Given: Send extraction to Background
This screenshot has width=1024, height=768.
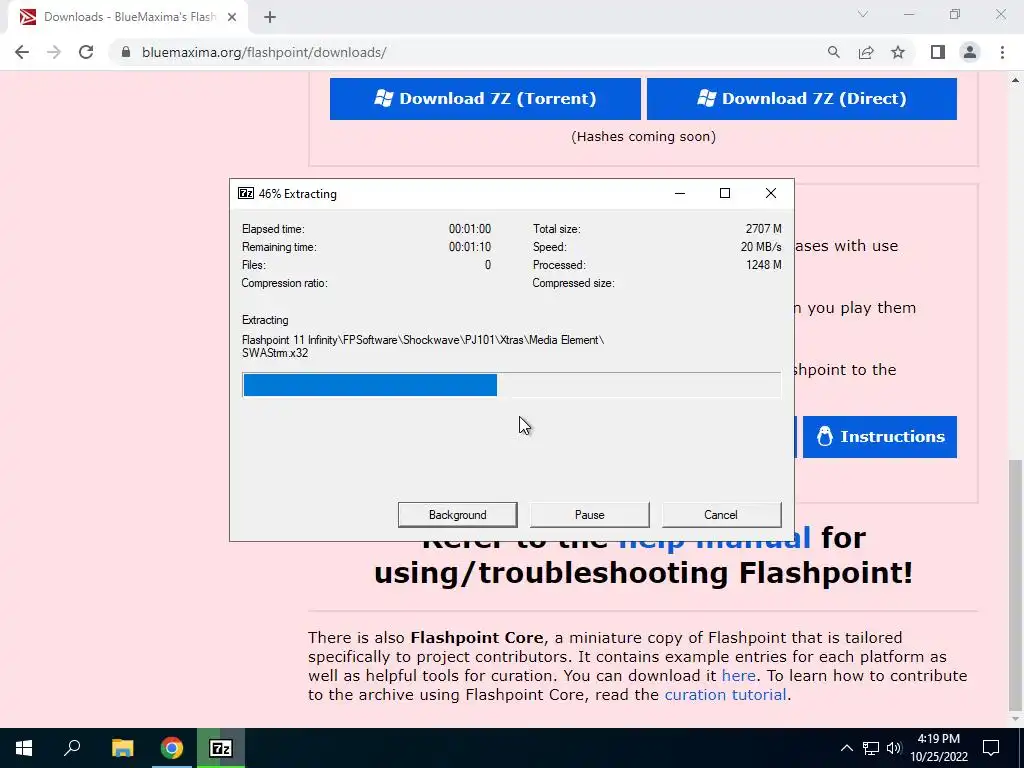Looking at the screenshot, I should [457, 515].
